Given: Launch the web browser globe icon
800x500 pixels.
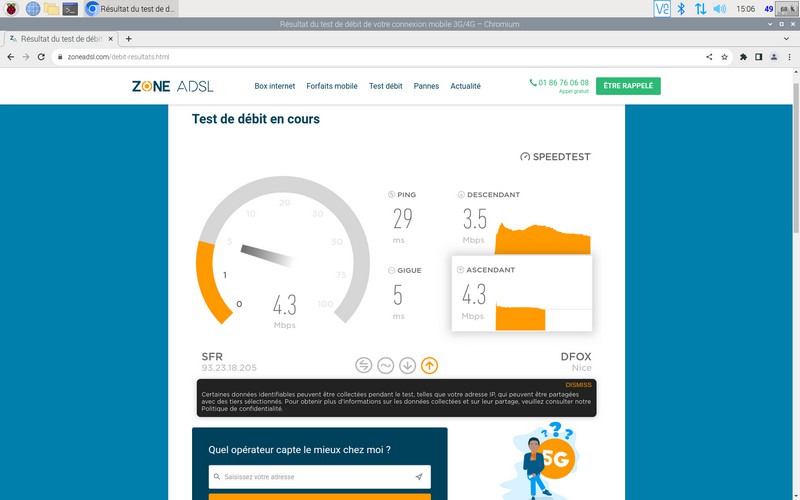Looking at the screenshot, I should point(33,9).
